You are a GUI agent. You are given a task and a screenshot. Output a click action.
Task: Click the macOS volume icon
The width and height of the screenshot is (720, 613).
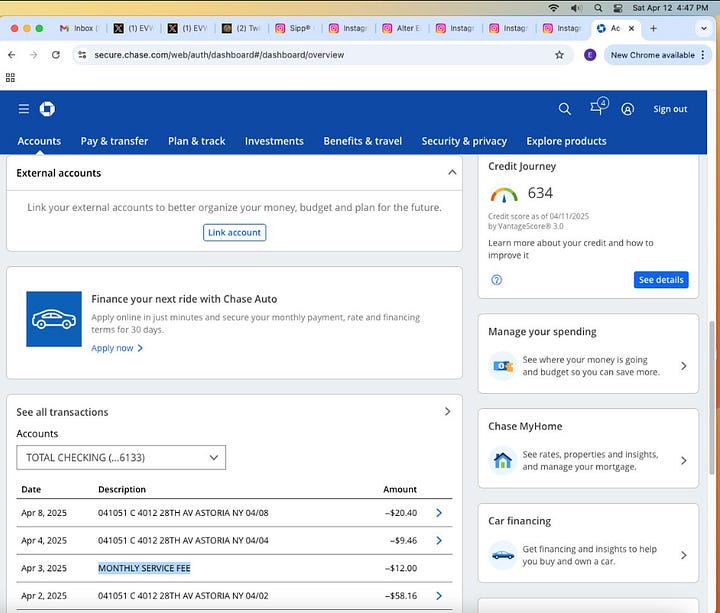click(576, 8)
